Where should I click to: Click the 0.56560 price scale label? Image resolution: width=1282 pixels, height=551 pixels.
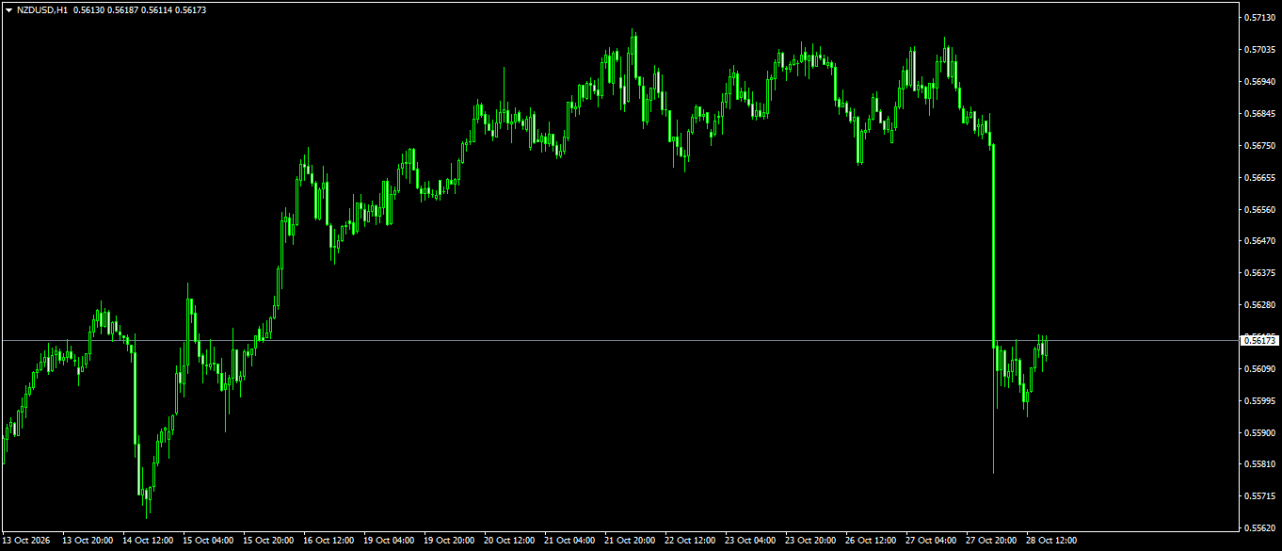pos(1261,210)
